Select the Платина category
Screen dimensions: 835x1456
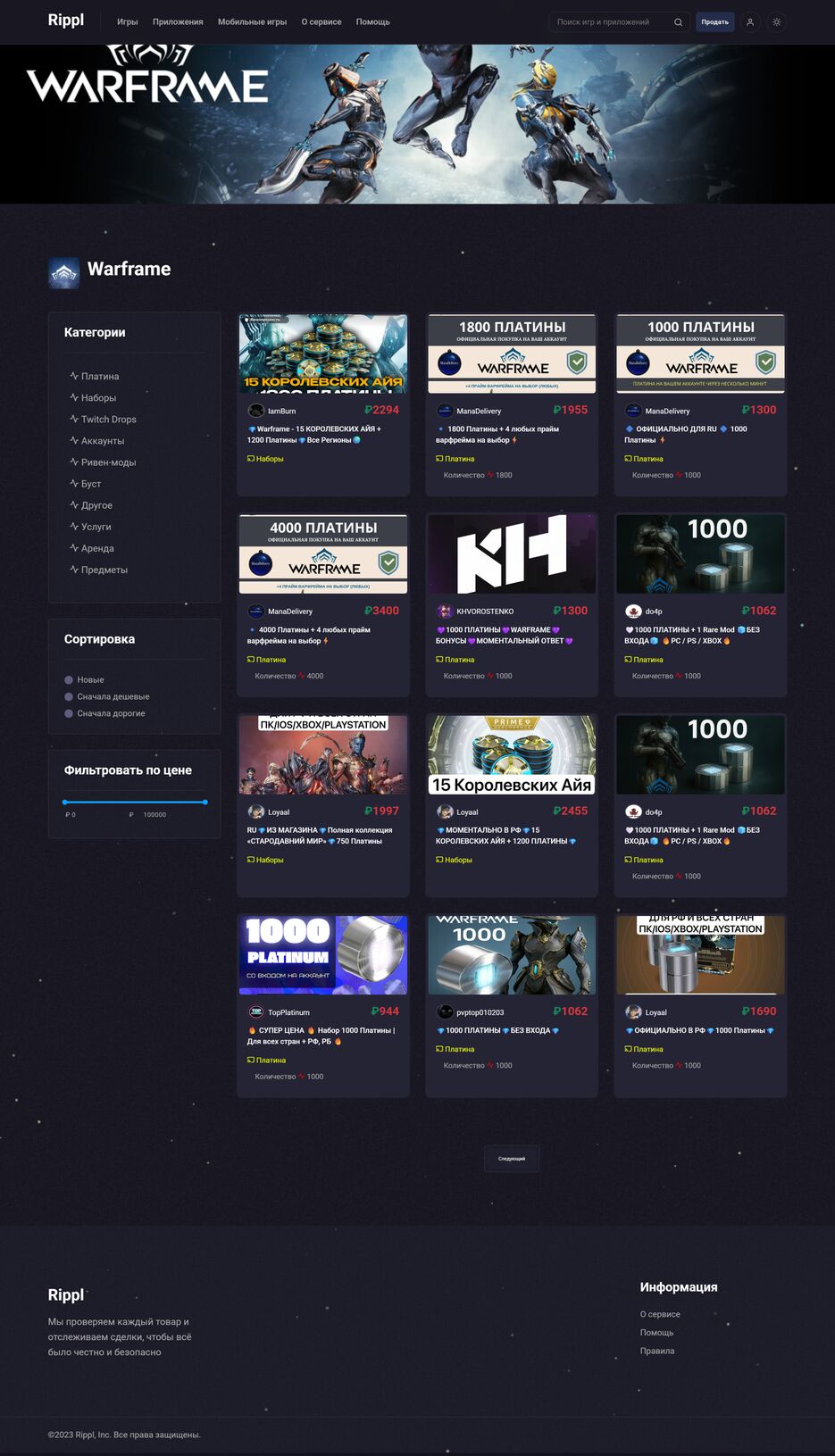[94, 376]
